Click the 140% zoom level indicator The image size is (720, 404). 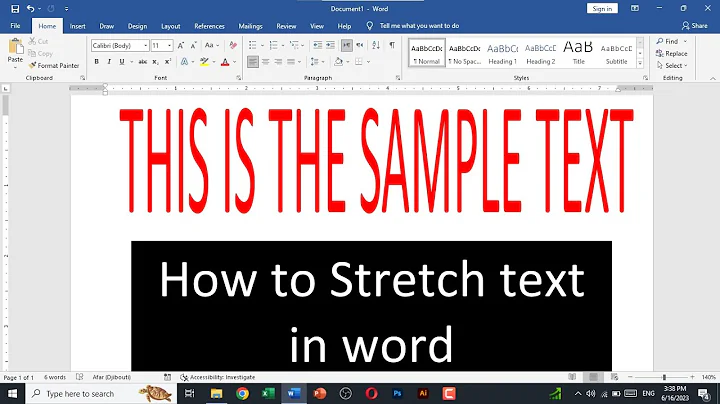click(x=709, y=377)
